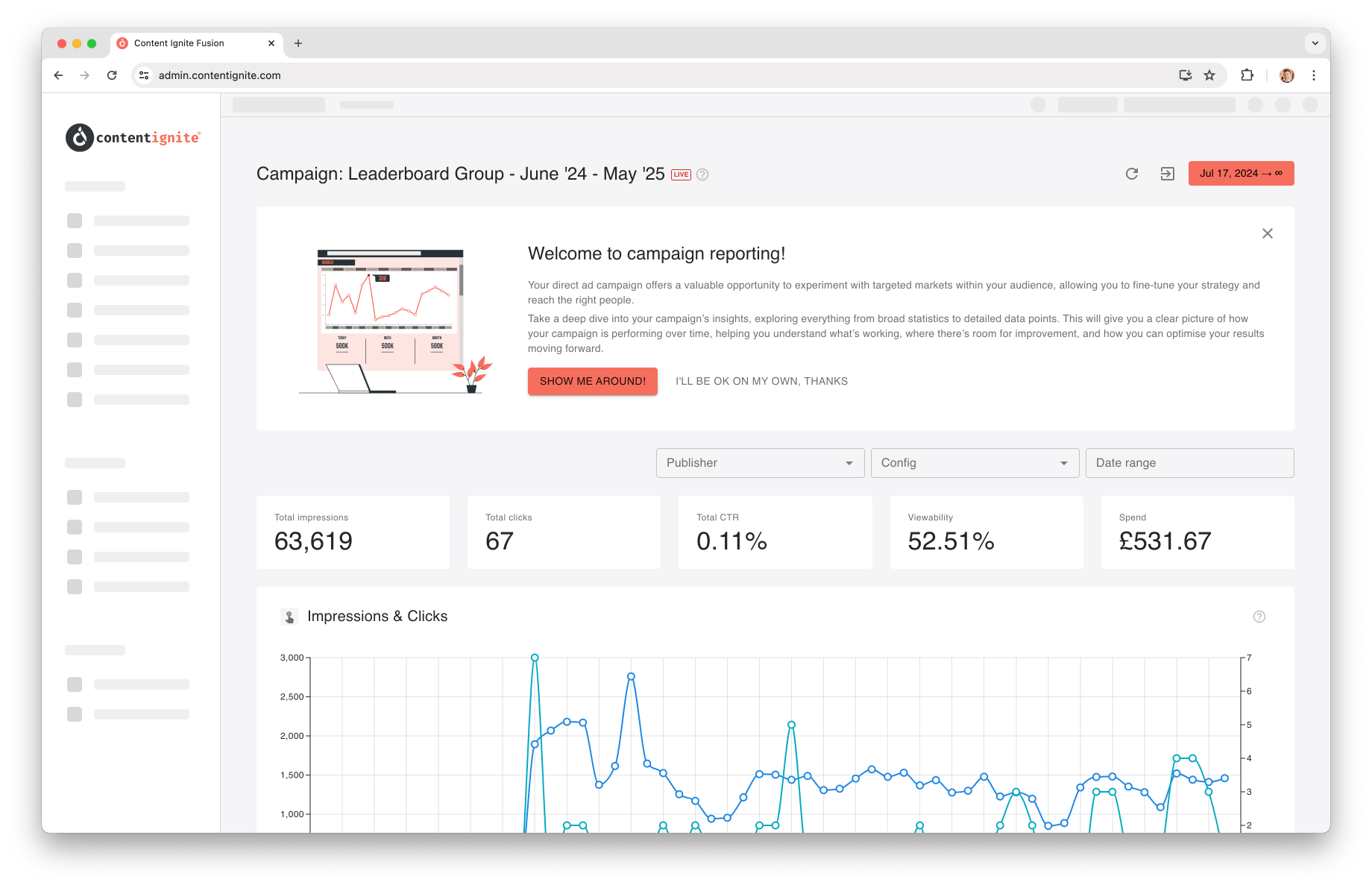Image resolution: width=1372 pixels, height=888 pixels.
Task: Bookmark the page using the star icon
Action: [x=1209, y=75]
